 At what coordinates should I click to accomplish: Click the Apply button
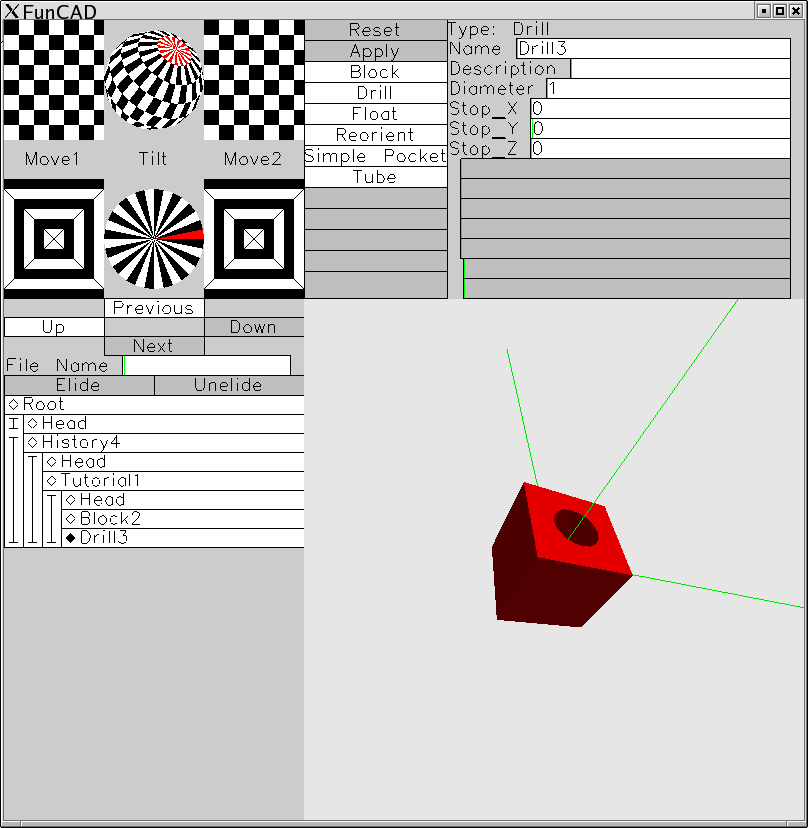coord(376,51)
